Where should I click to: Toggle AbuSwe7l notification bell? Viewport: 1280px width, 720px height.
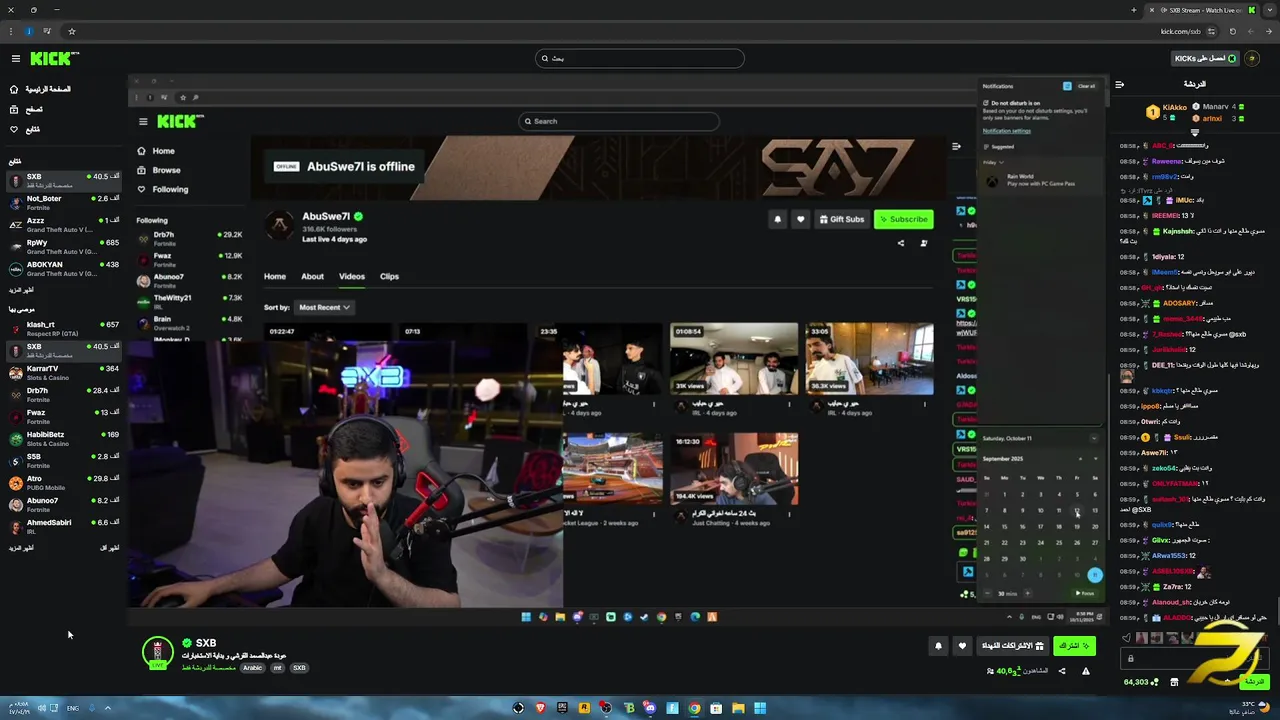(777, 219)
